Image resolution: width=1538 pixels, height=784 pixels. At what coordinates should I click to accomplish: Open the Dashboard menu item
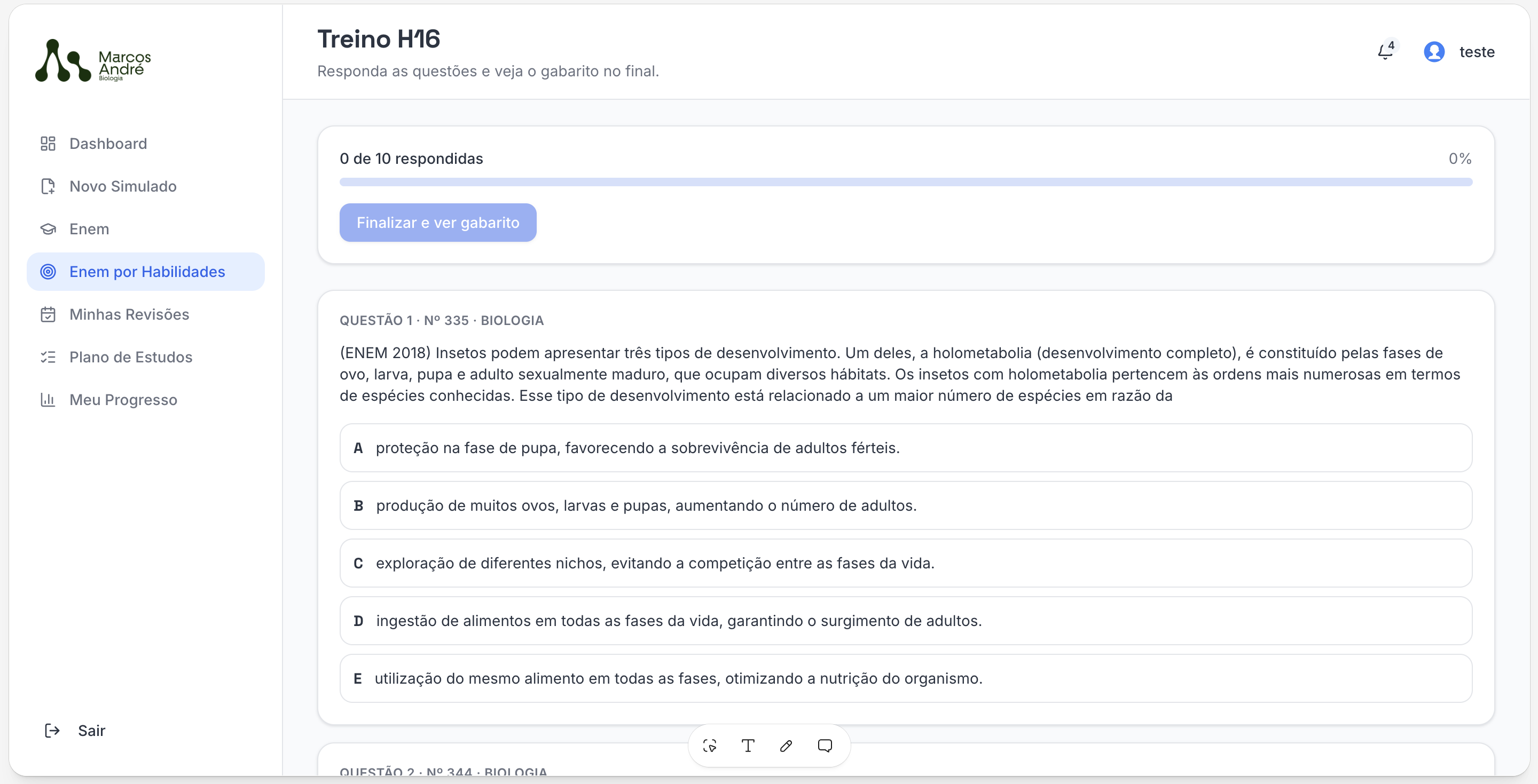[146, 144]
